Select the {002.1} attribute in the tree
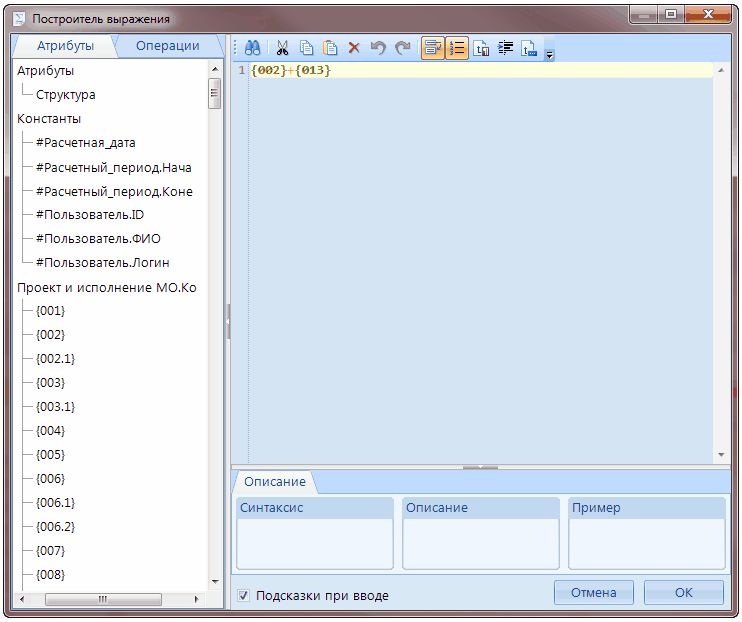742x622 pixels. pyautogui.click(x=55, y=359)
